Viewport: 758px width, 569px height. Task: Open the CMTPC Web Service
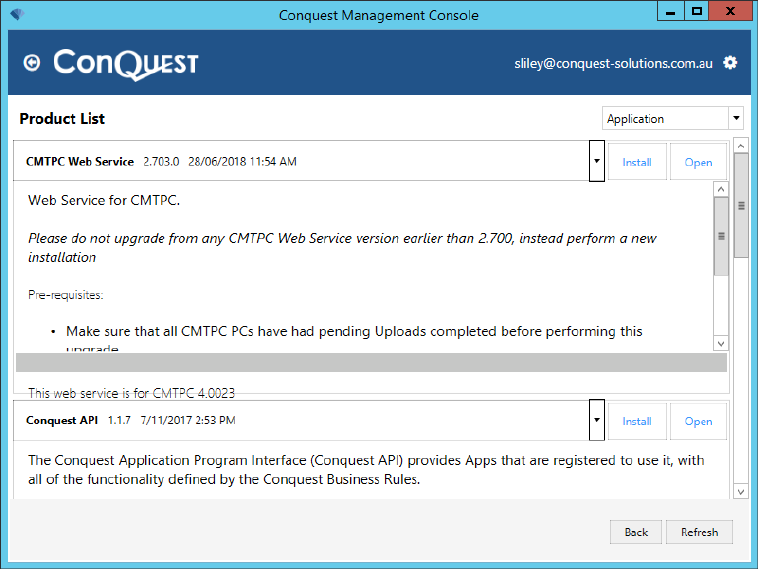coord(698,162)
